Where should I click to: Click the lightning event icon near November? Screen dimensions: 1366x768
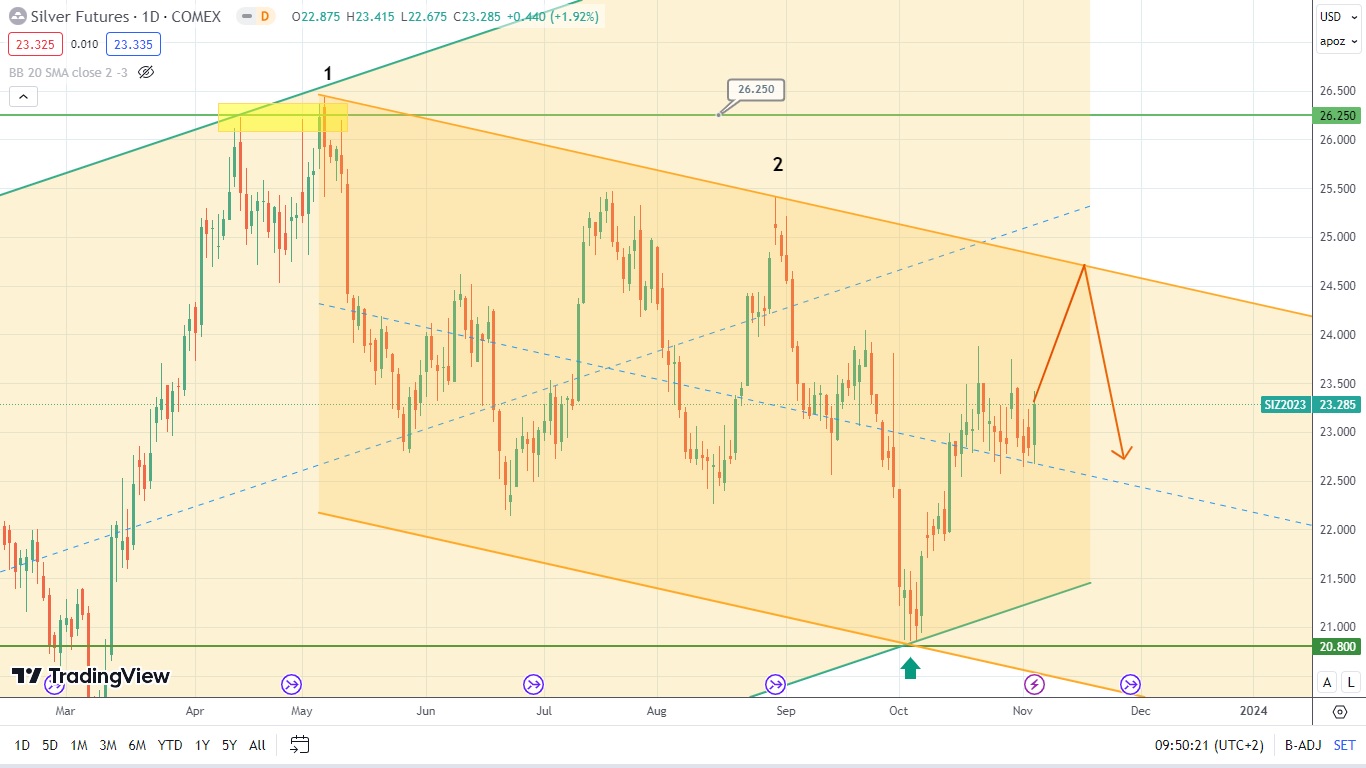(x=1035, y=684)
